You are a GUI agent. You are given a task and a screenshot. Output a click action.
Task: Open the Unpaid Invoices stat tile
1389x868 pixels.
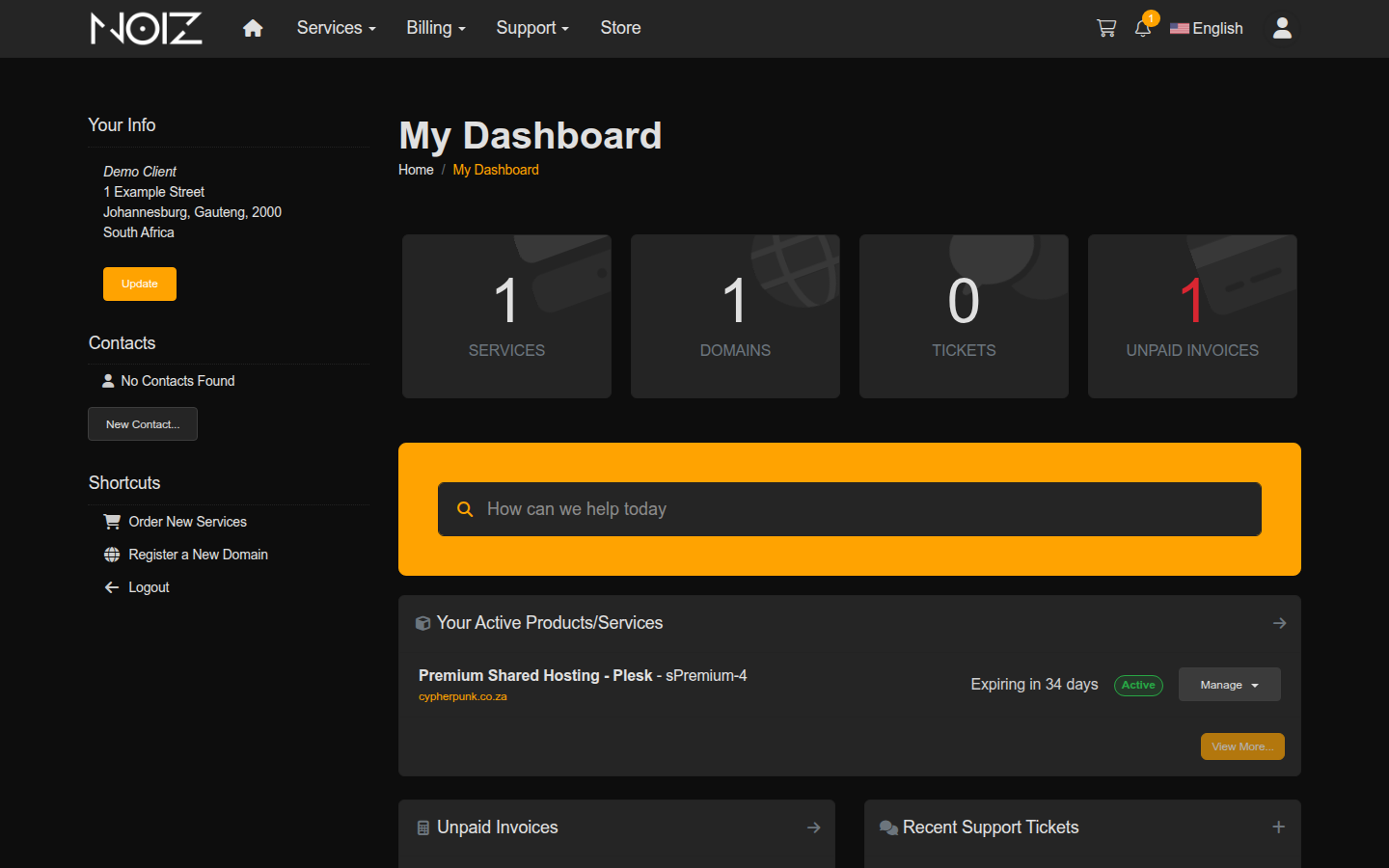click(x=1192, y=316)
